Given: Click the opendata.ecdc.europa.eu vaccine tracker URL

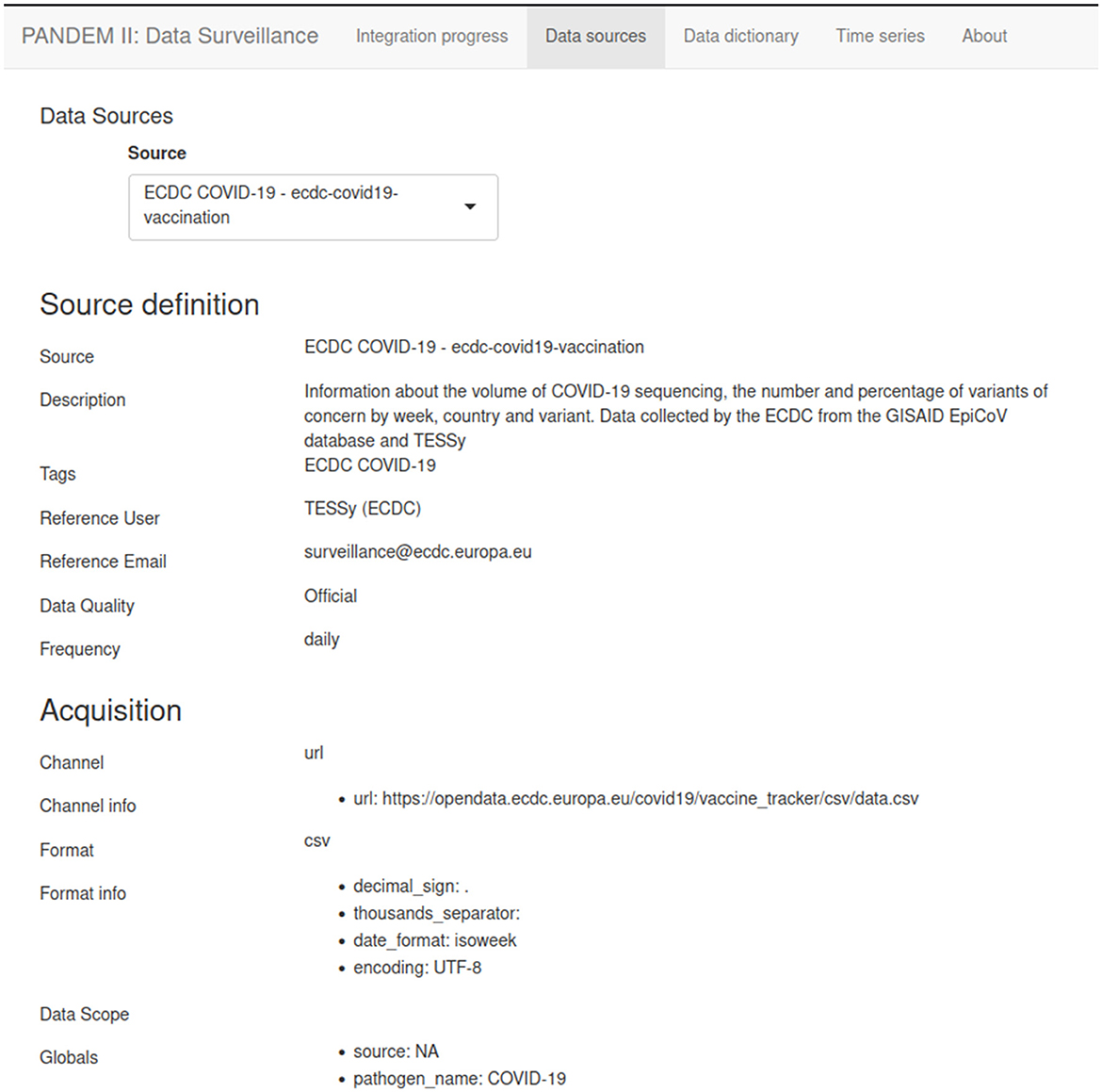Looking at the screenshot, I should click(650, 799).
